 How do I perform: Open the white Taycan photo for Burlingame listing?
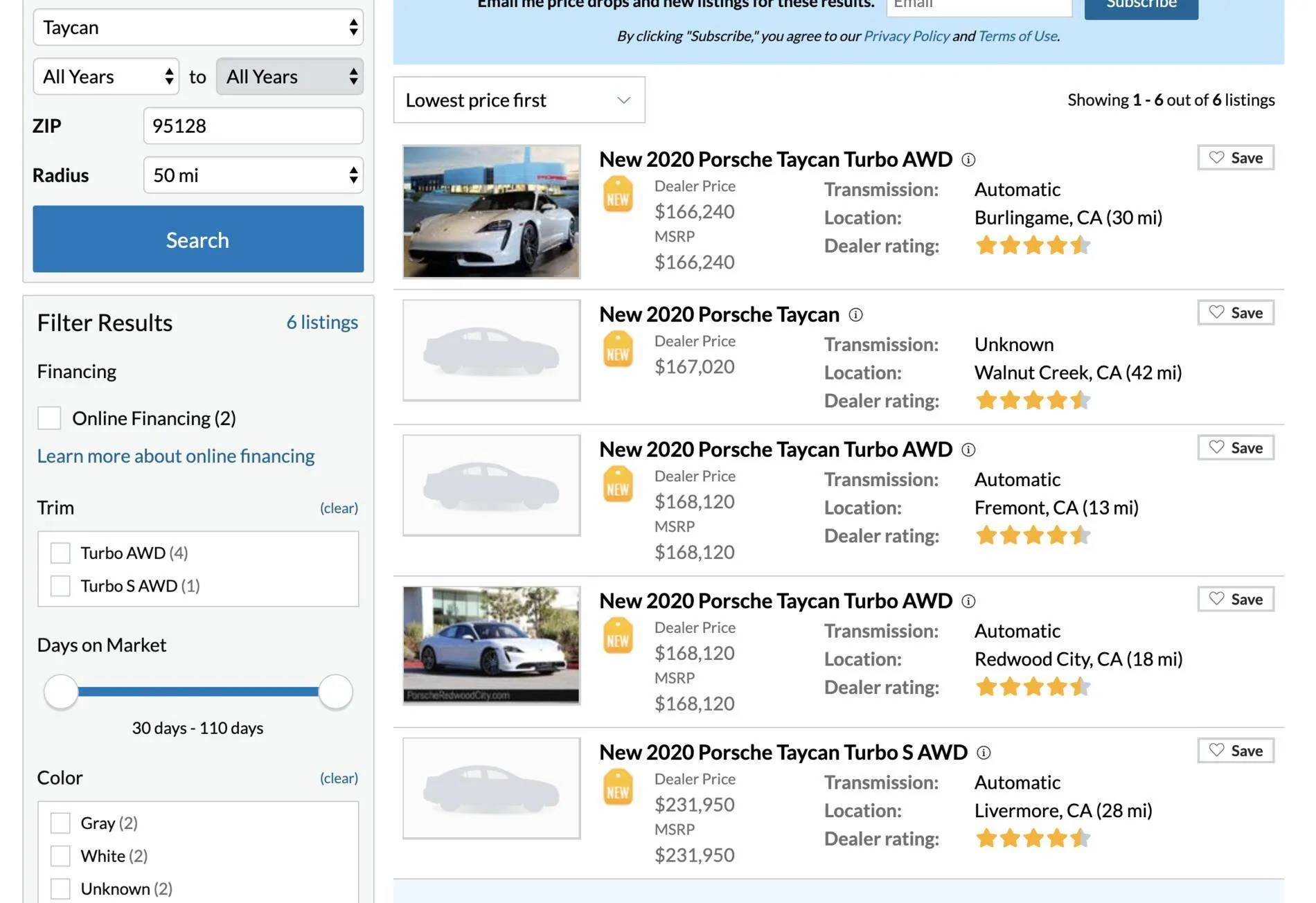point(492,212)
